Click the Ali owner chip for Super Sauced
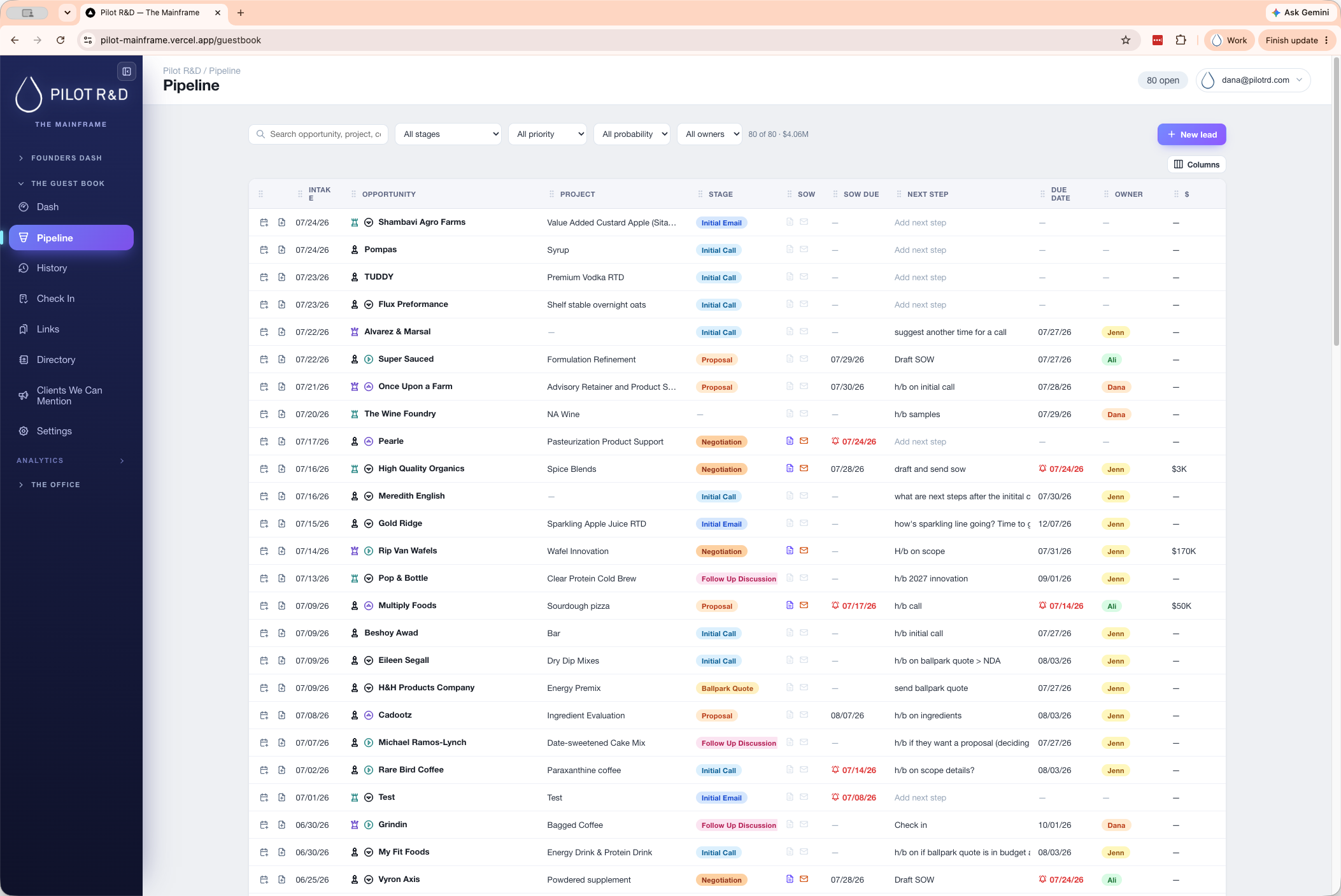 (1112, 360)
